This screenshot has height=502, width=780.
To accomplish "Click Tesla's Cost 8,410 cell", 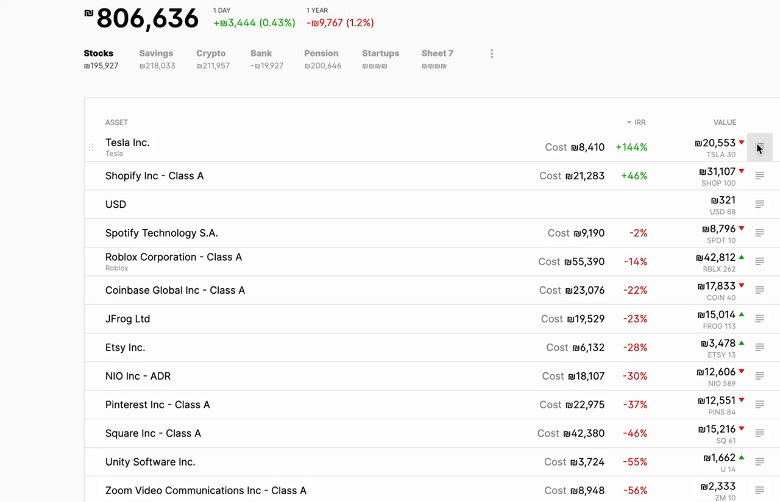I will pyautogui.click(x=575, y=147).
